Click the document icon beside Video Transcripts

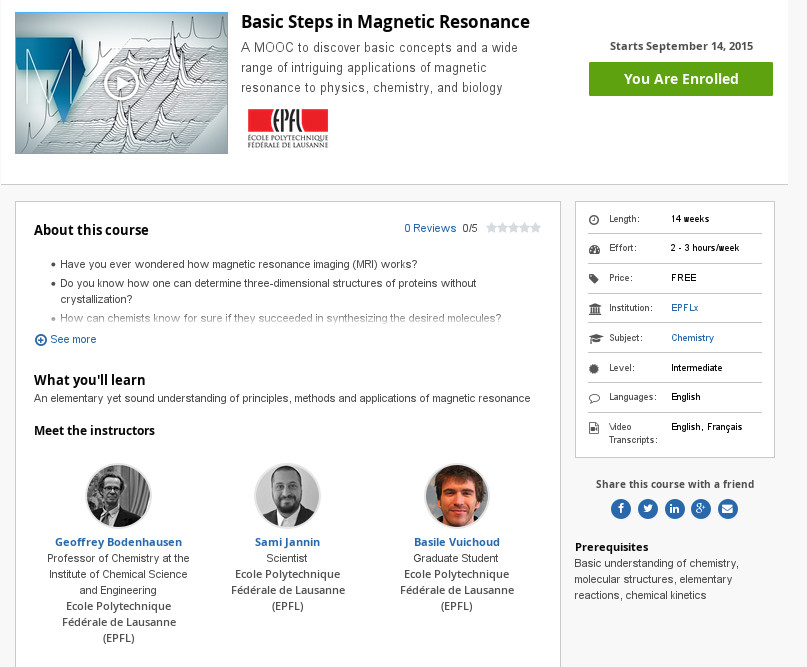(594, 428)
